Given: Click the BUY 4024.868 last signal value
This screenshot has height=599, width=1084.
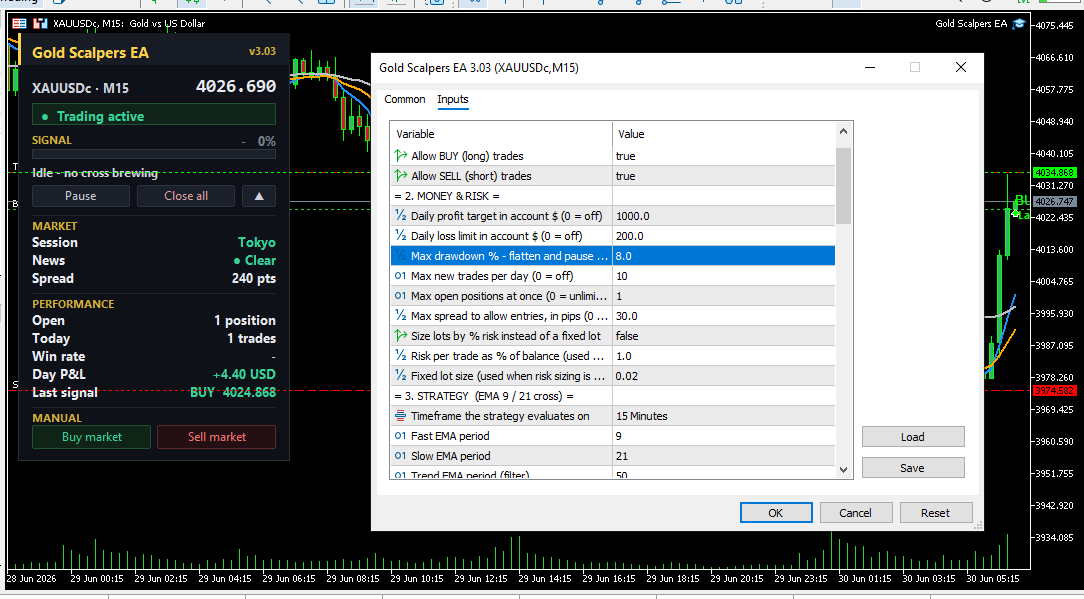Looking at the screenshot, I should 233,392.
